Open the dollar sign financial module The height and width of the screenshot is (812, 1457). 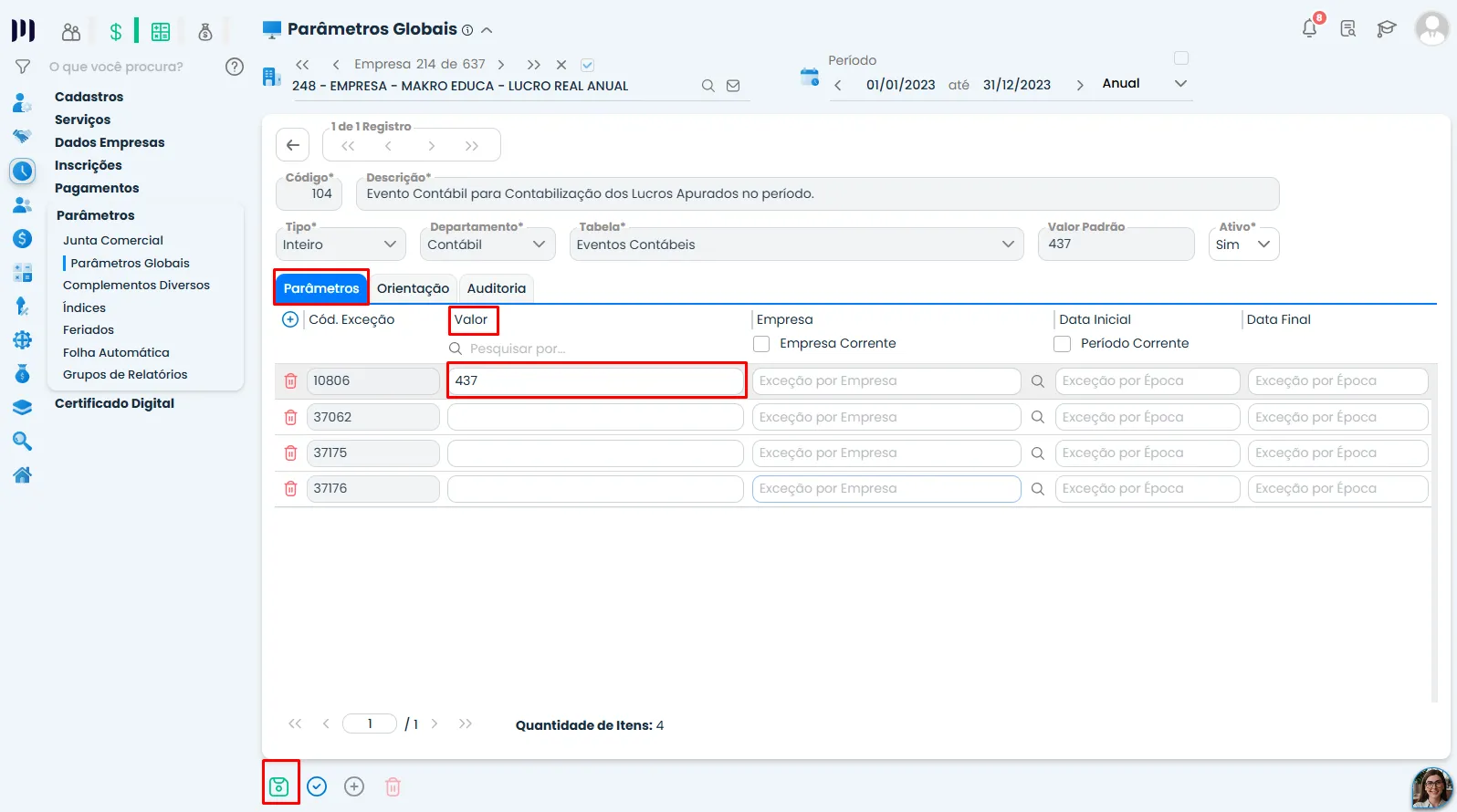point(116,32)
